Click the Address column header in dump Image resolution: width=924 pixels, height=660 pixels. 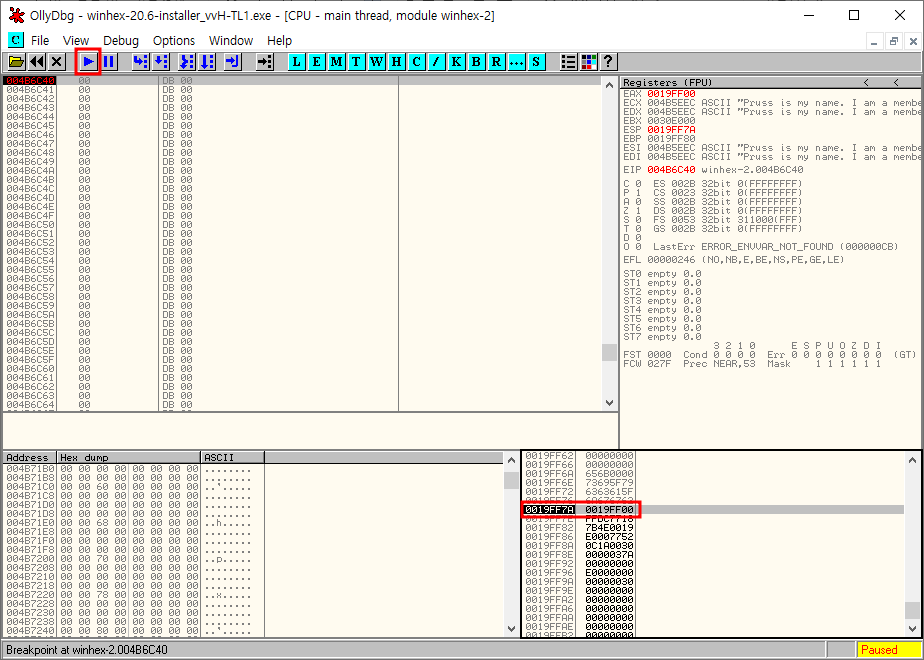click(x=29, y=457)
